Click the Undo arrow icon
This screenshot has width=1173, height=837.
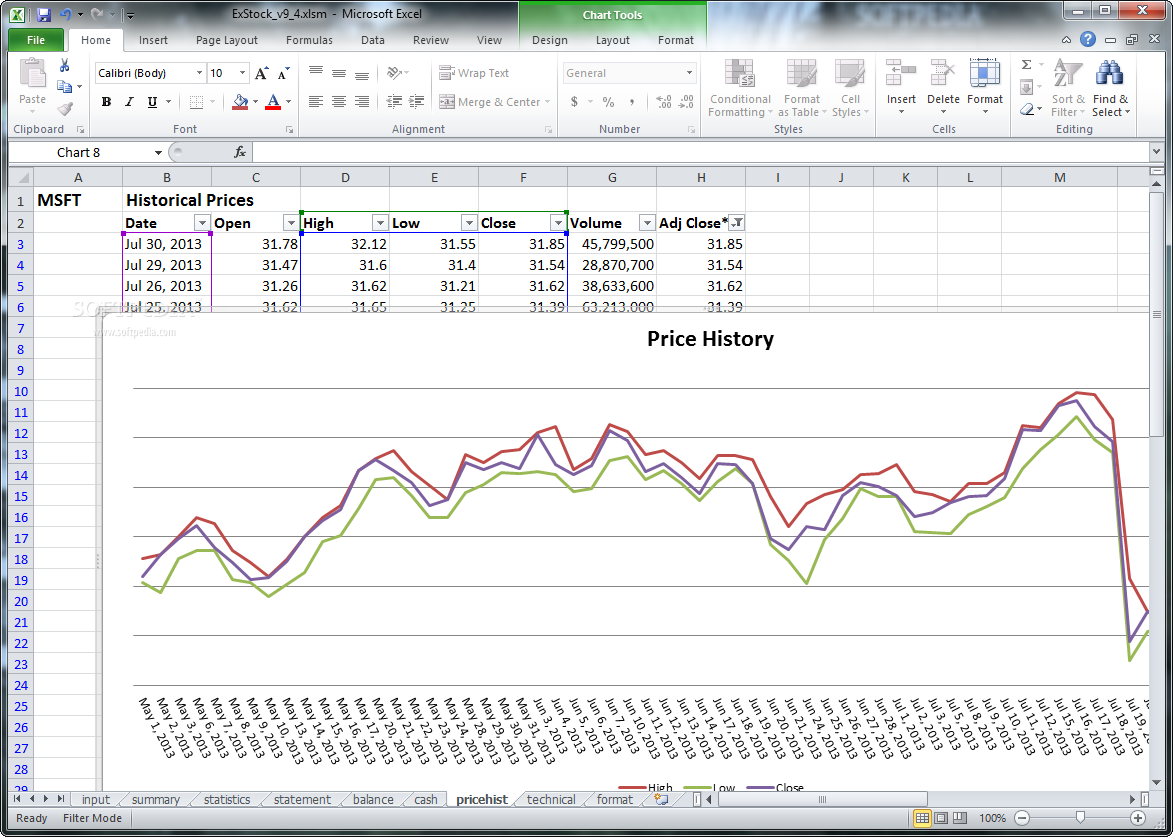tap(65, 14)
